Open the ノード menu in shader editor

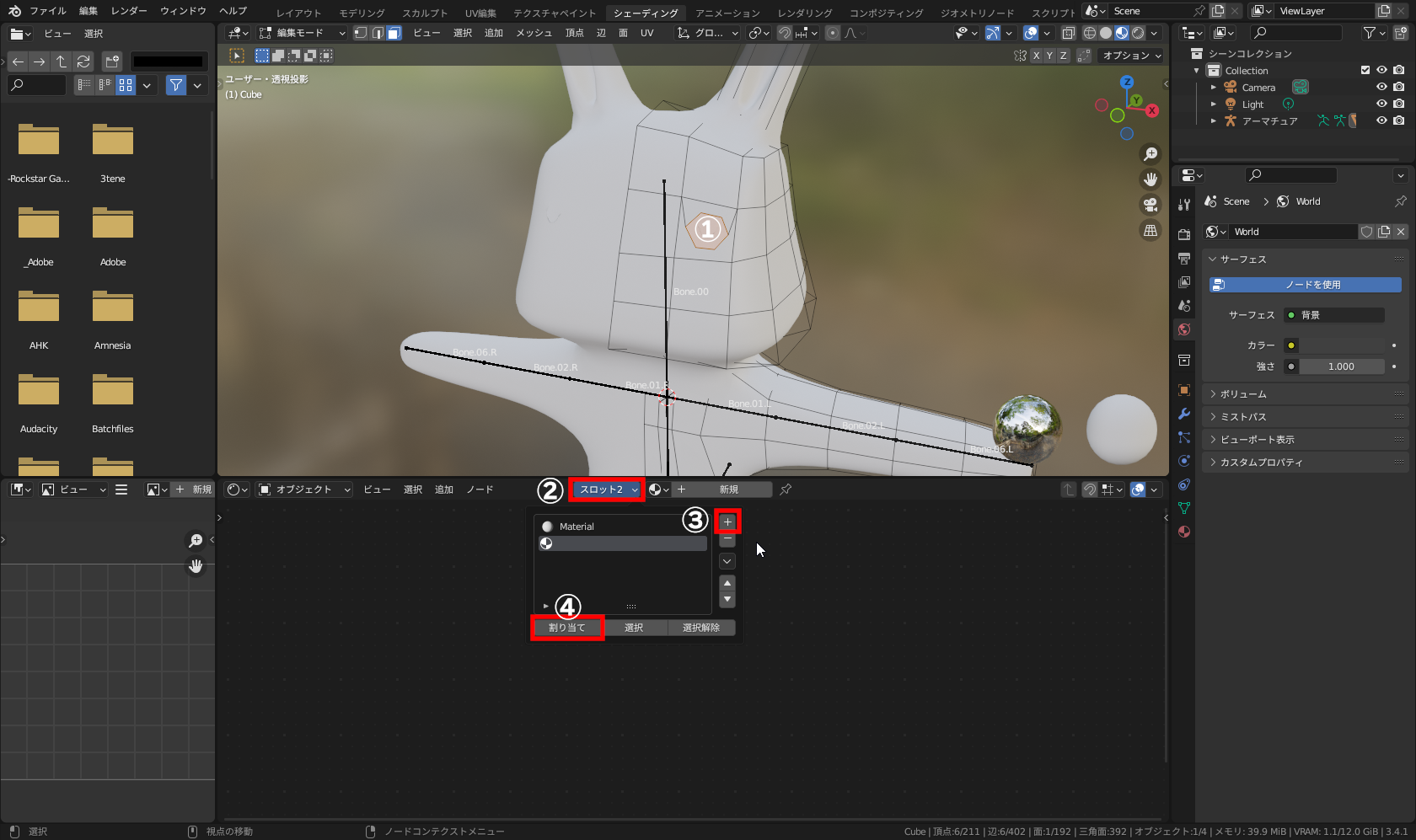[480, 490]
